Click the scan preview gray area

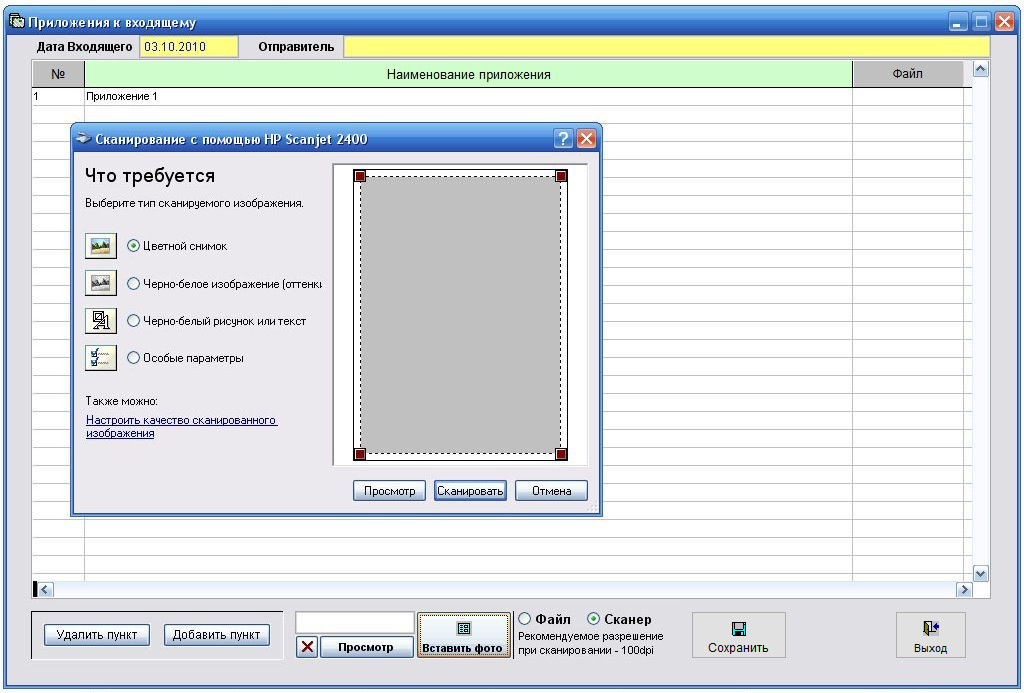coord(460,315)
